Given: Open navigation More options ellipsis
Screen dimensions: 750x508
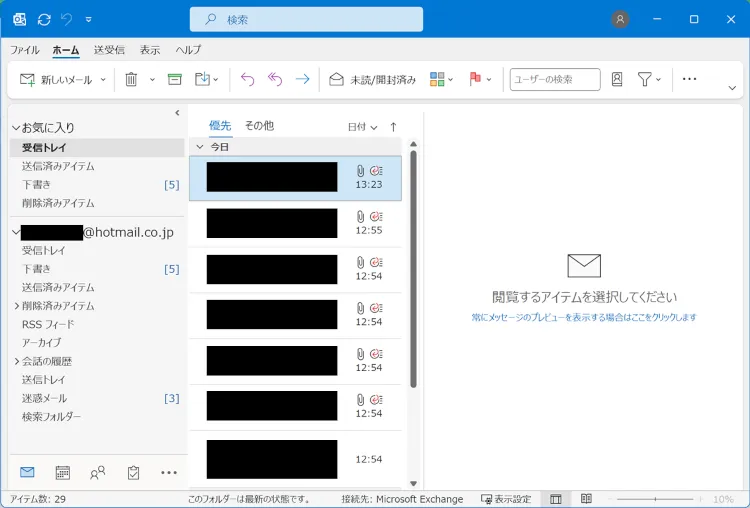Looking at the screenshot, I should click(x=169, y=473).
